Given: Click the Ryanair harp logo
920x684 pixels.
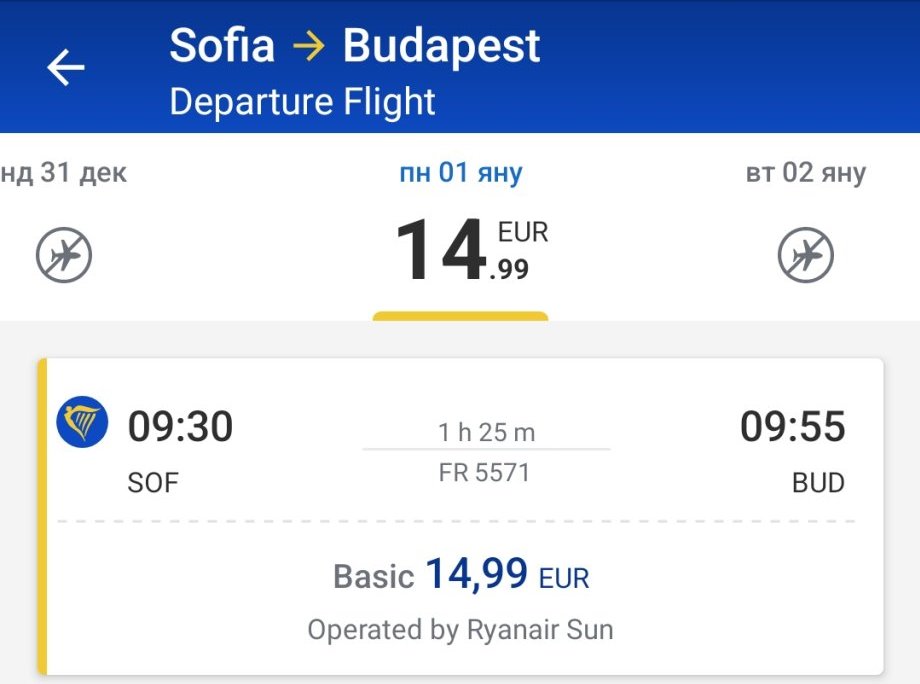Looking at the screenshot, I should click(x=82, y=422).
